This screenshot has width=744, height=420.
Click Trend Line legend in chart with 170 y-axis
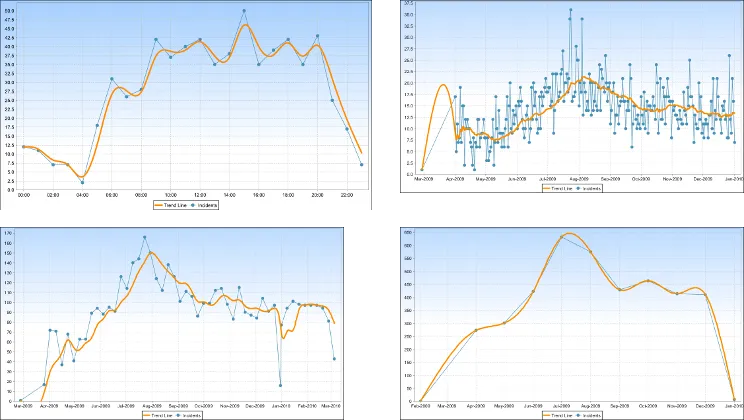(158, 415)
